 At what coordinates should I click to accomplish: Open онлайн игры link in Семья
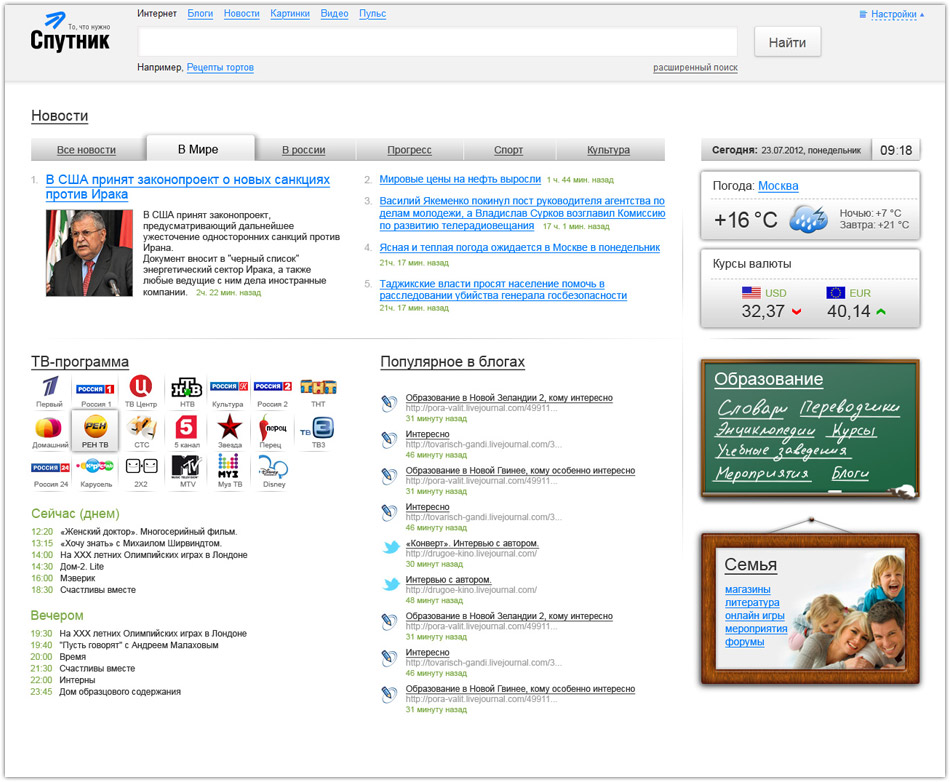(754, 615)
